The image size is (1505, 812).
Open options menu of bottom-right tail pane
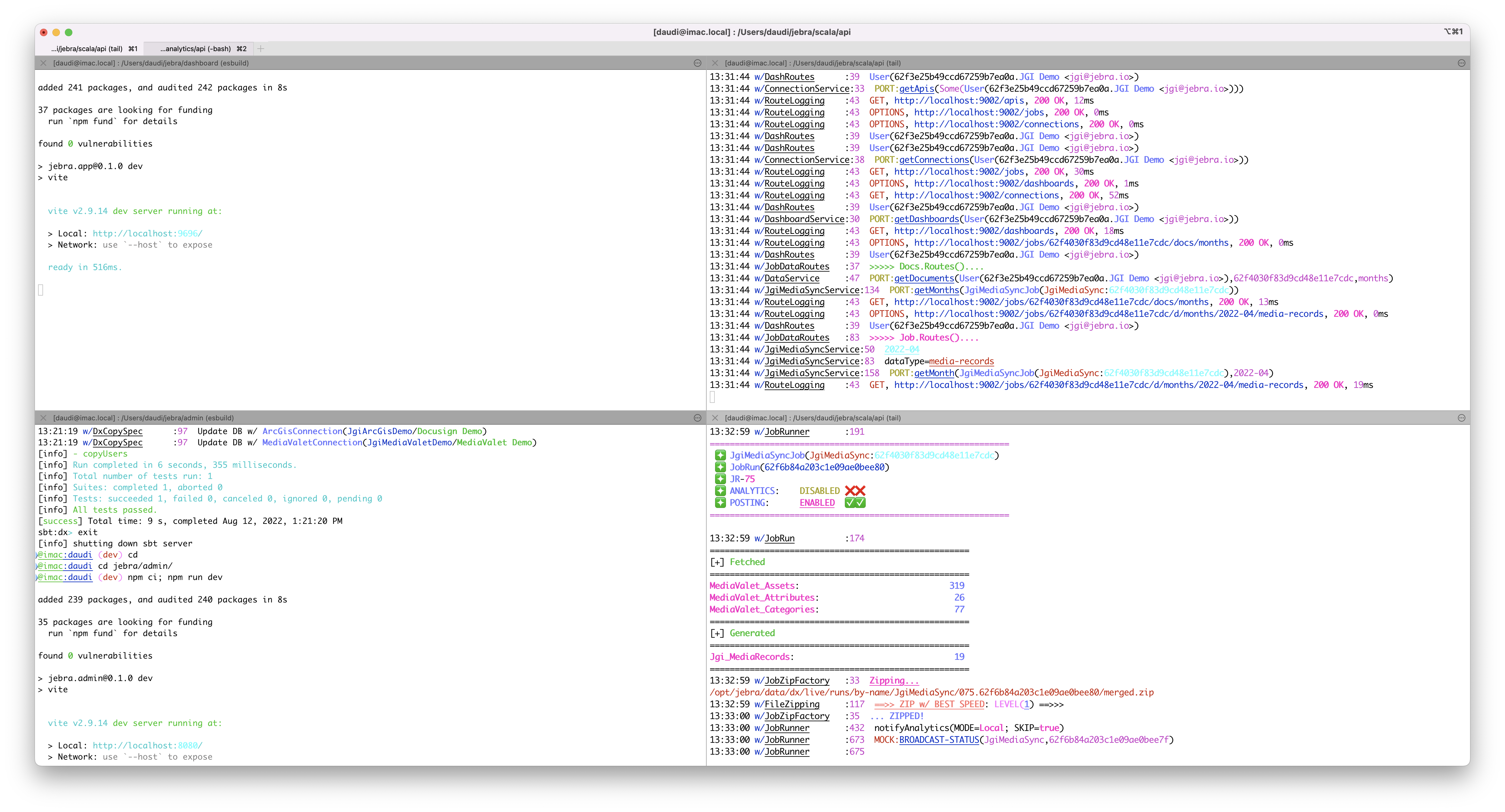[1461, 418]
